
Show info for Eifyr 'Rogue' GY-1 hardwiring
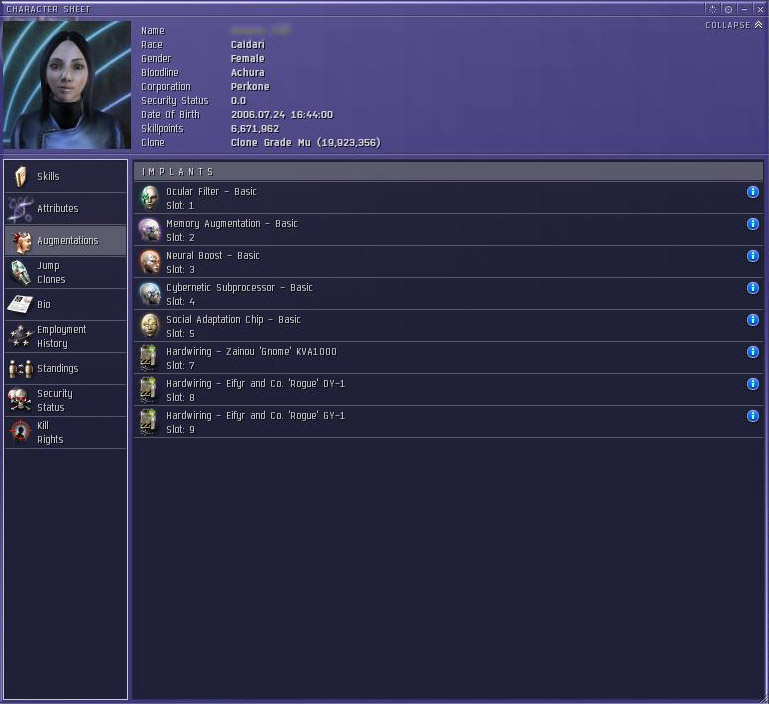tap(752, 416)
